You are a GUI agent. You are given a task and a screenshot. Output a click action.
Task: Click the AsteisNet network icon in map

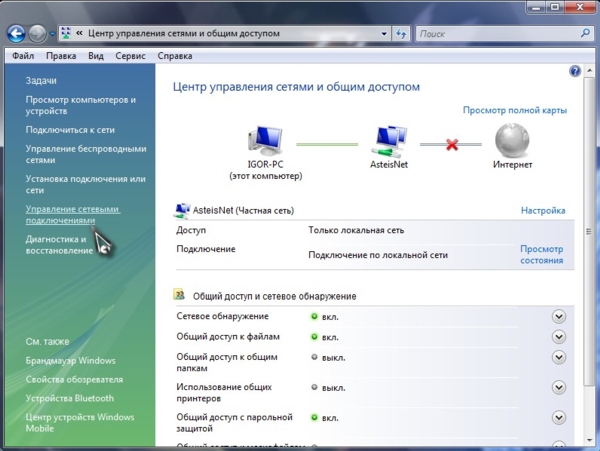(389, 141)
